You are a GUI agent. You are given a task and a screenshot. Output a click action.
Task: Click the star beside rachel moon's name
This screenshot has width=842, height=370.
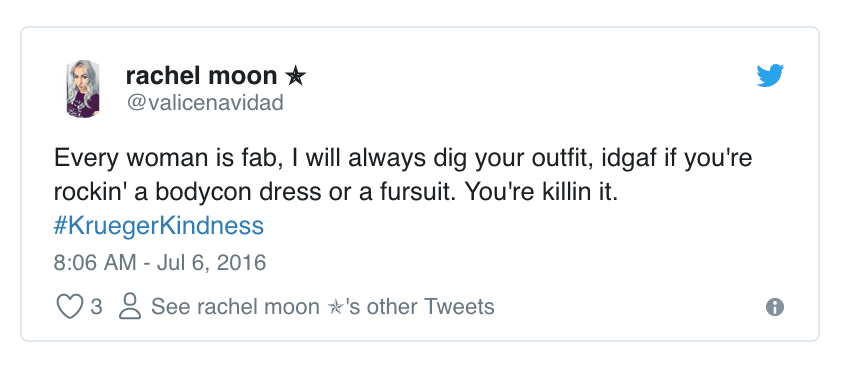295,77
